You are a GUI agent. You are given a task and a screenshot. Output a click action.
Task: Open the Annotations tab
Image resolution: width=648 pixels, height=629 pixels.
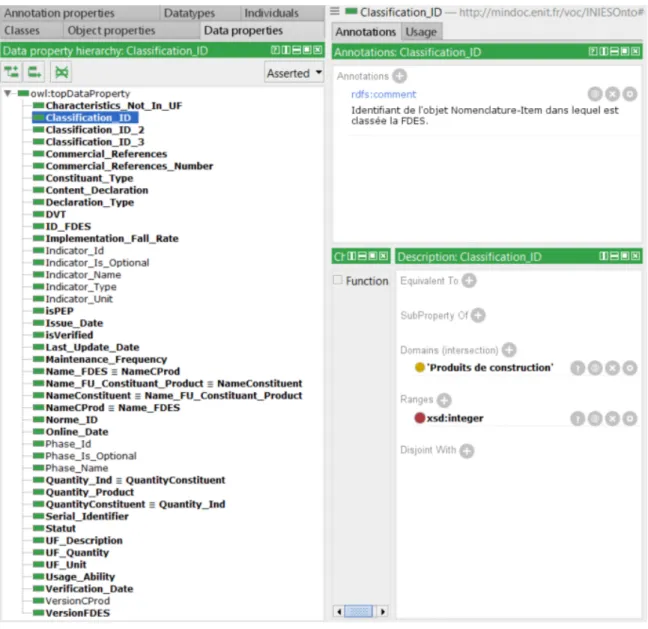pyautogui.click(x=365, y=32)
